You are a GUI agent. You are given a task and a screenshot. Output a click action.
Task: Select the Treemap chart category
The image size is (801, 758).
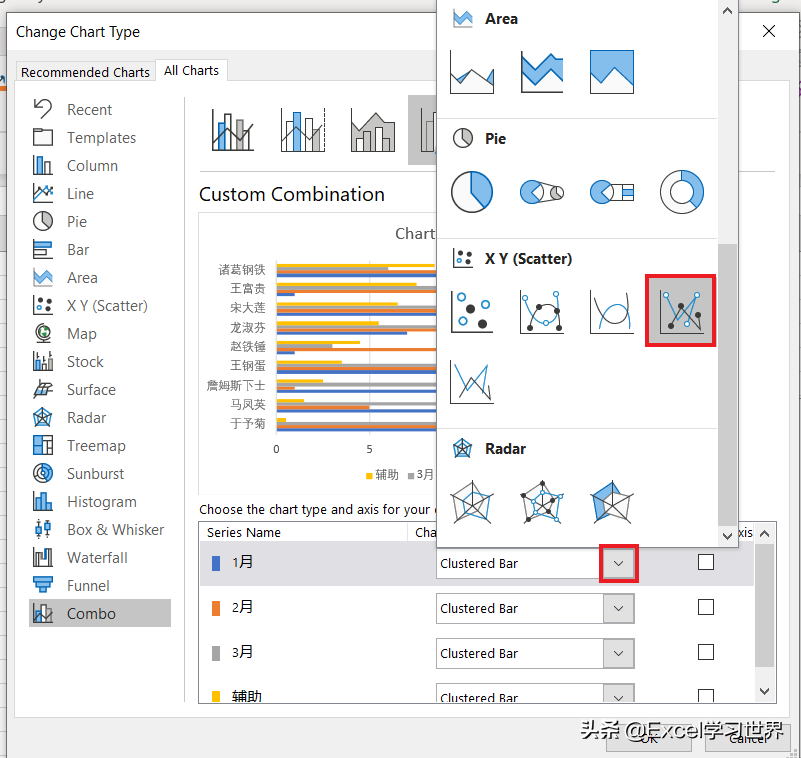coord(96,446)
